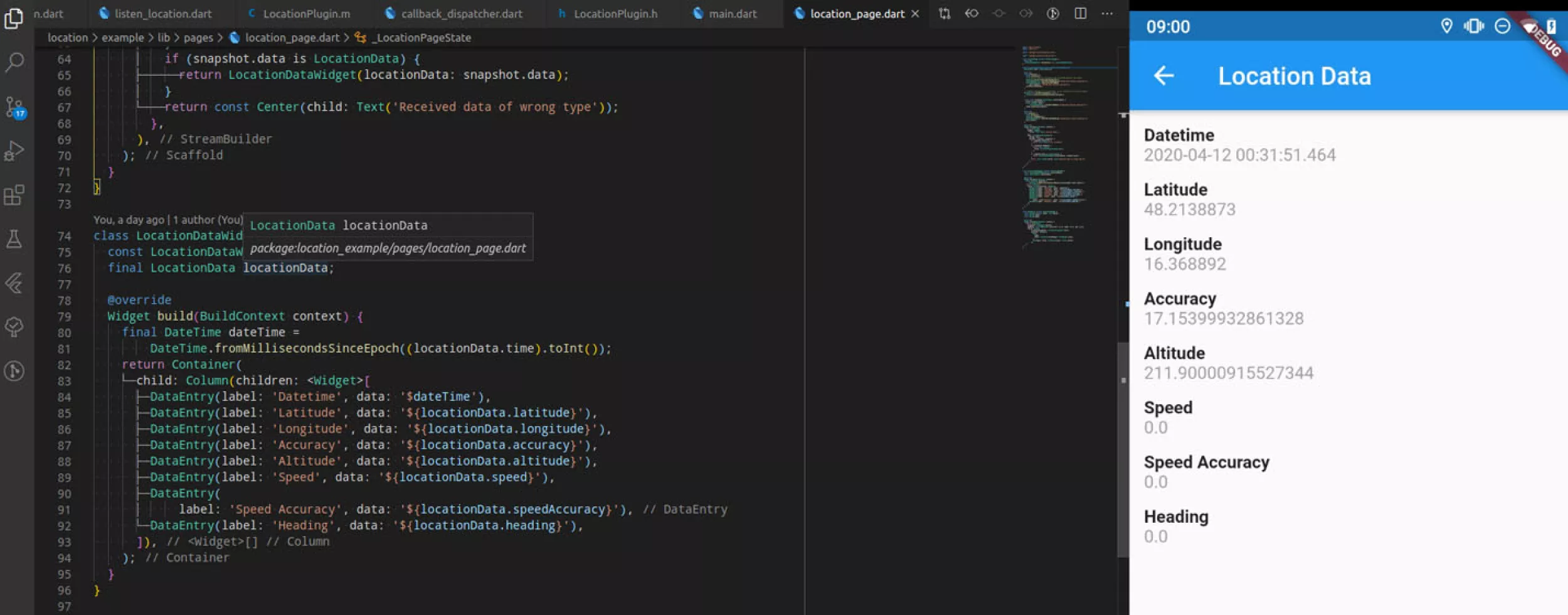The image size is (1568, 615).
Task: Open the more actions ellipsis menu
Action: click(x=1108, y=13)
